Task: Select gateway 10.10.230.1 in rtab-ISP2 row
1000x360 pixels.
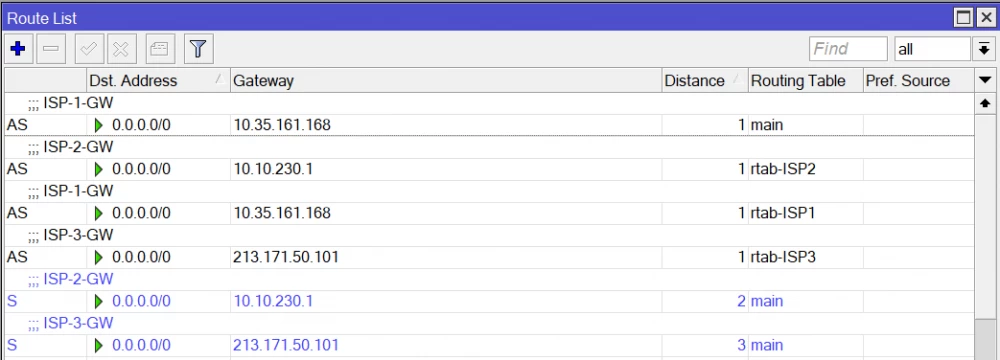Action: [273, 169]
